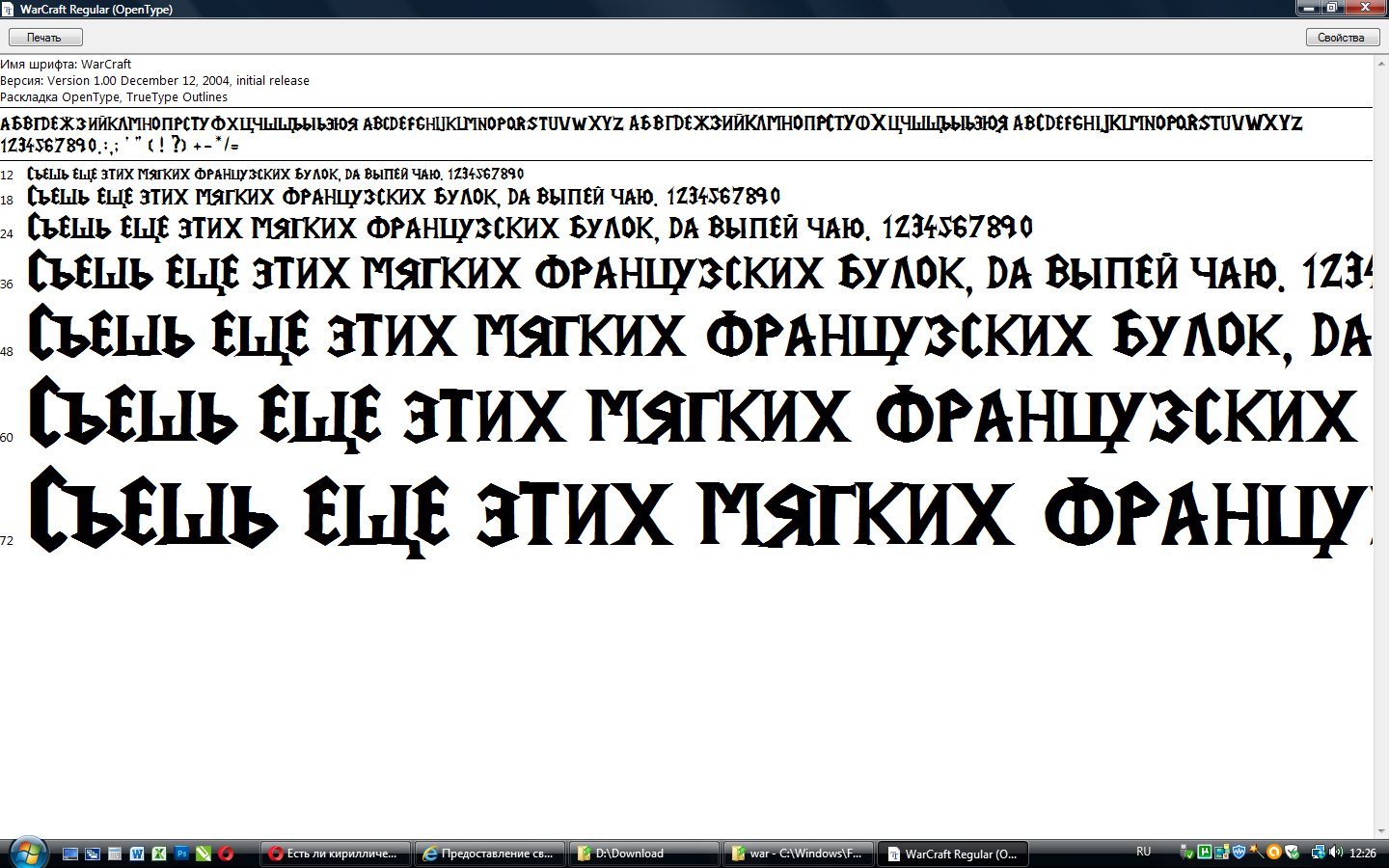1389x868 pixels.
Task: Click the 18-point sample text line
Action: coord(404,197)
